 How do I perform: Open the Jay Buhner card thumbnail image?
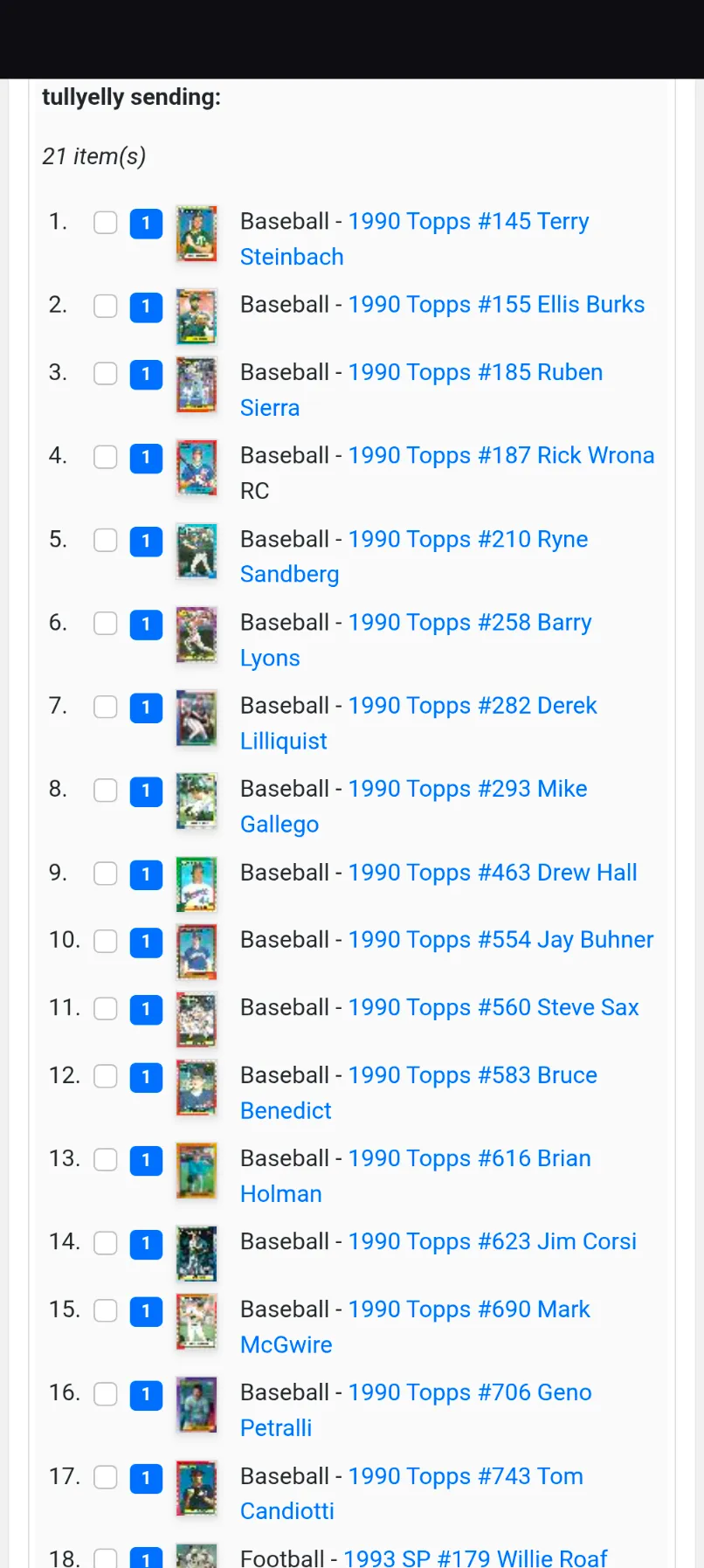197,952
